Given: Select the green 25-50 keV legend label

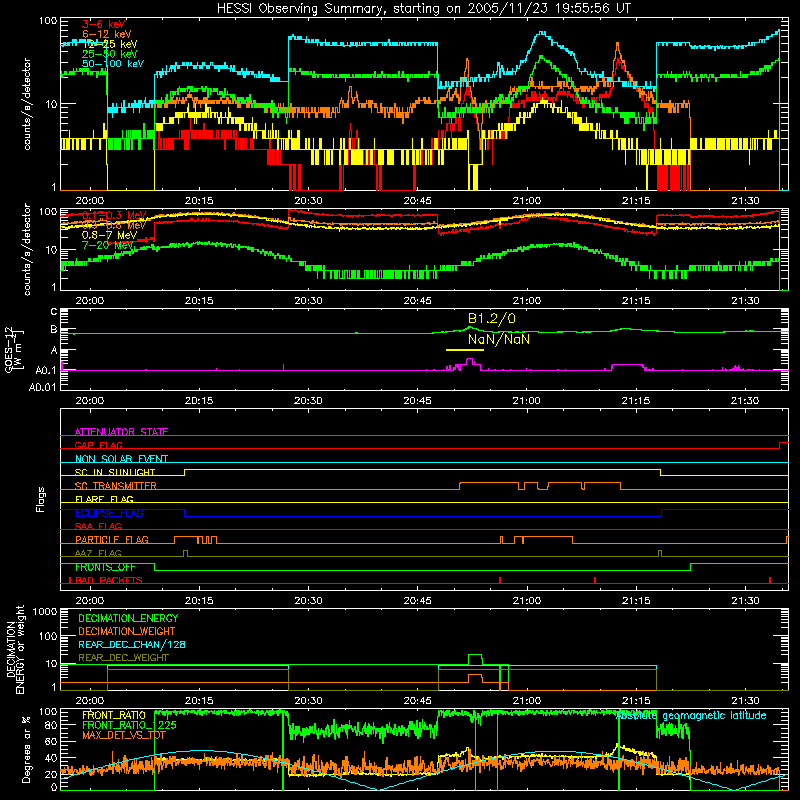Looking at the screenshot, I should tap(110, 54).
